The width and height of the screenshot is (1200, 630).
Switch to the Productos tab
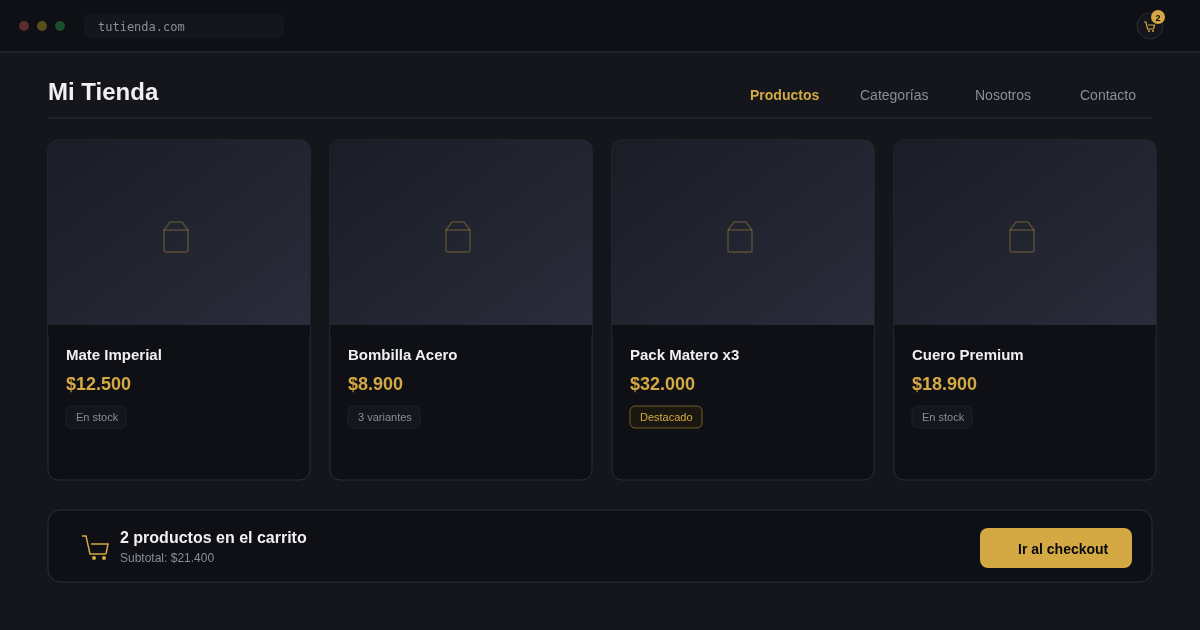click(x=785, y=95)
